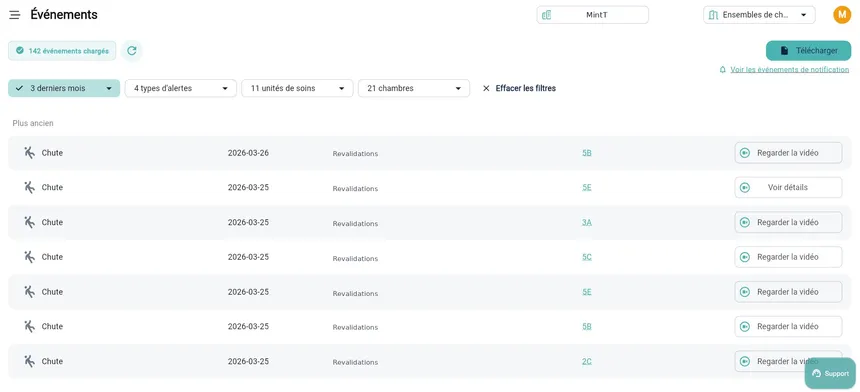
Task: Click the Événements page title
Action: 64,15
